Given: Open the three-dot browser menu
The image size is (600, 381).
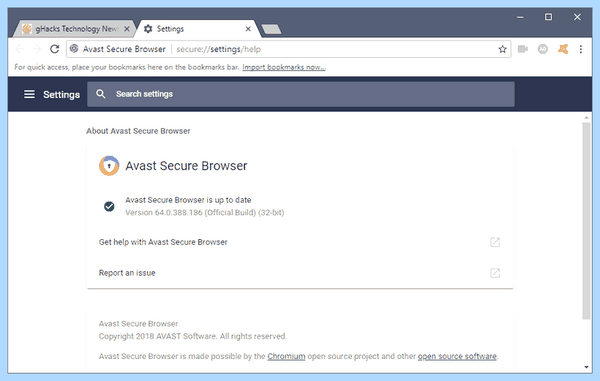Looking at the screenshot, I should pos(581,49).
